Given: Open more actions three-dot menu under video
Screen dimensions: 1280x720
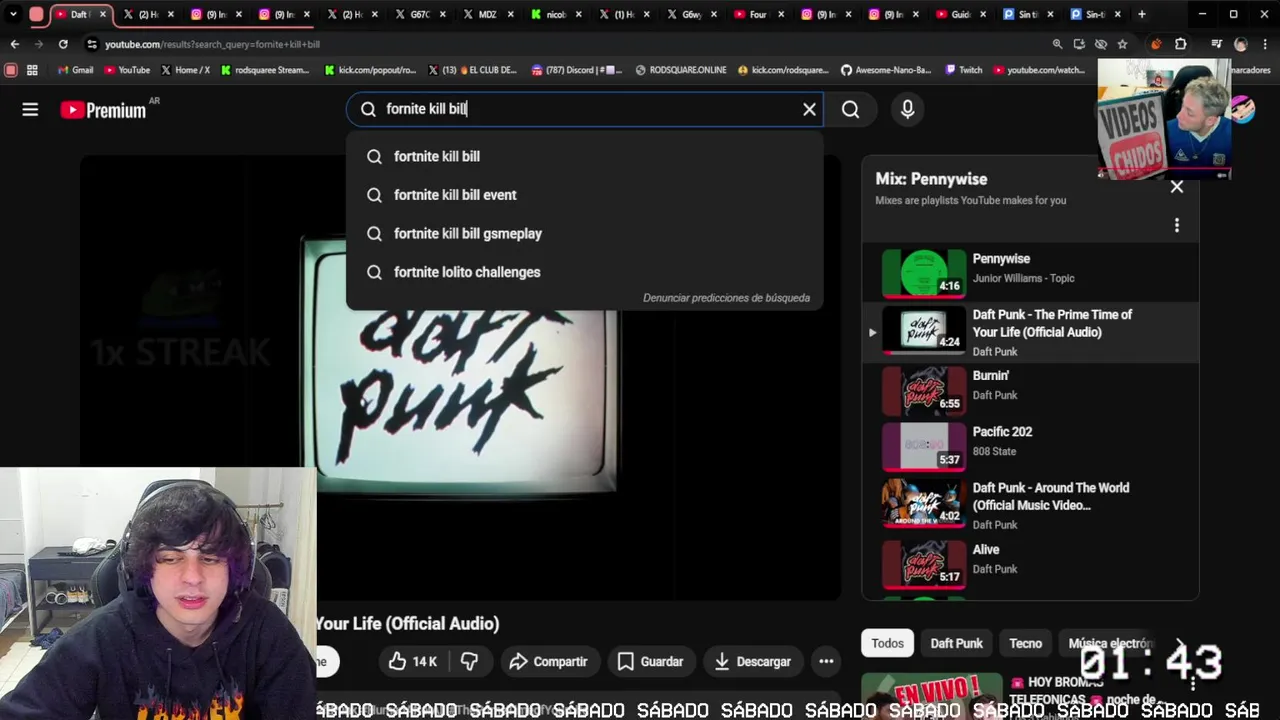Looking at the screenshot, I should (826, 661).
